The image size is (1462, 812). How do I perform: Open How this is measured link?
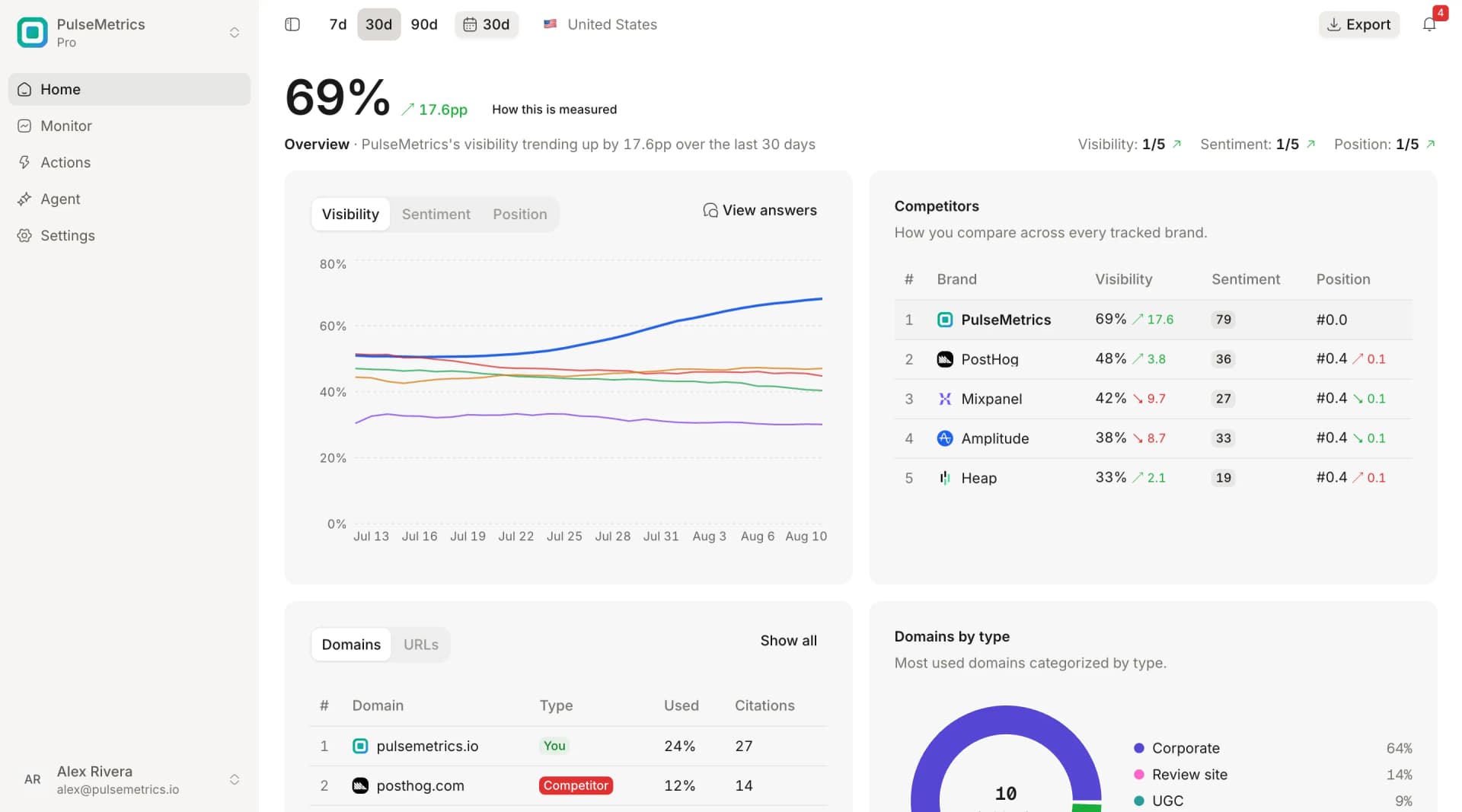[554, 110]
